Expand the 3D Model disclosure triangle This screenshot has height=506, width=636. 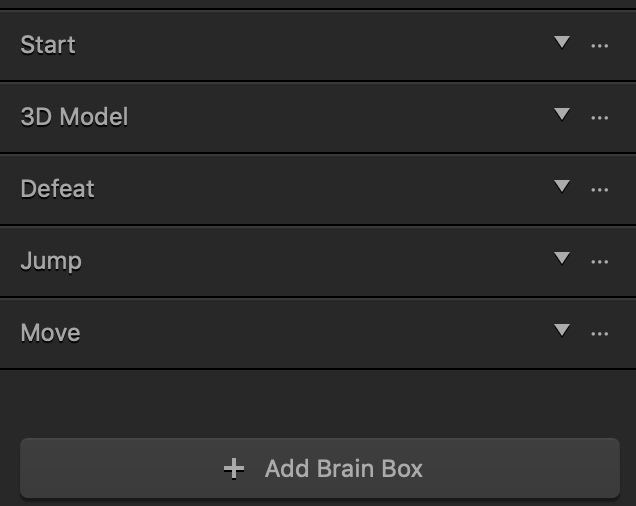562,114
